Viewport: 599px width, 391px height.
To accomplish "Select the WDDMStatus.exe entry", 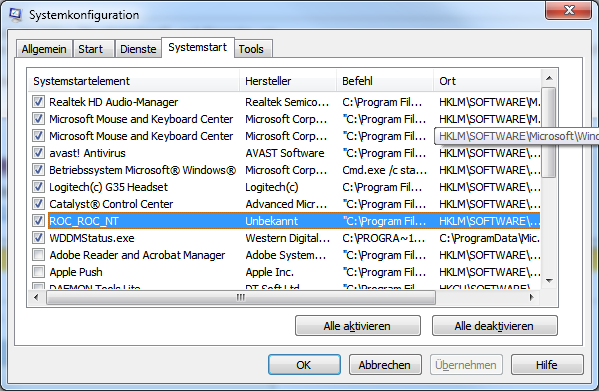I will (x=92, y=238).
